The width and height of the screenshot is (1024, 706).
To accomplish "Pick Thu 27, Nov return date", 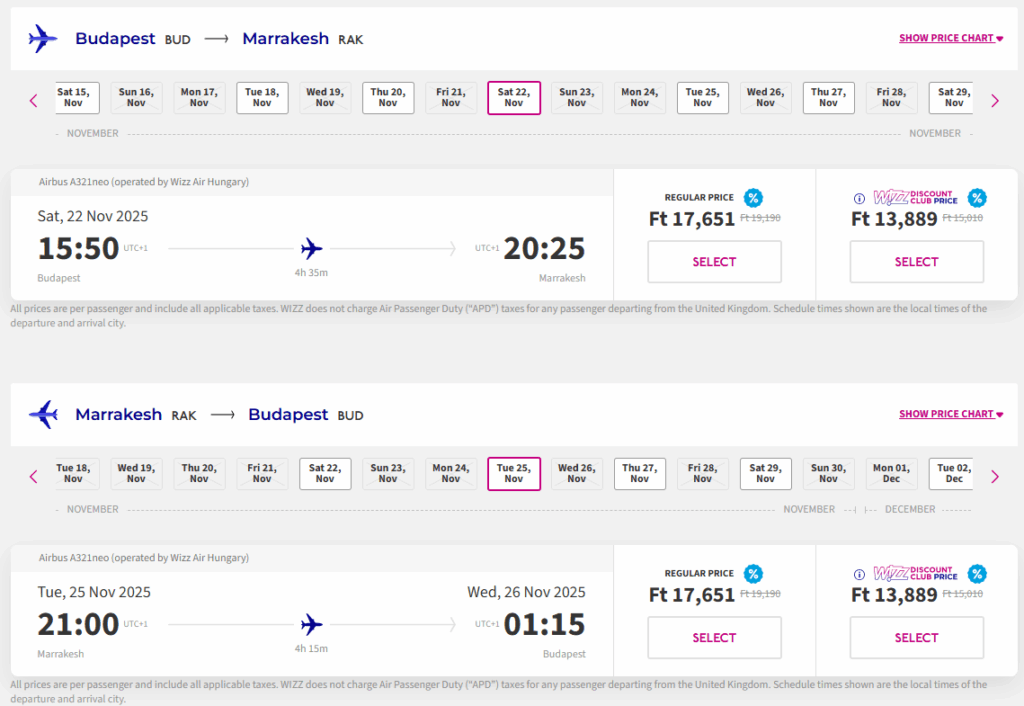I will [x=639, y=473].
